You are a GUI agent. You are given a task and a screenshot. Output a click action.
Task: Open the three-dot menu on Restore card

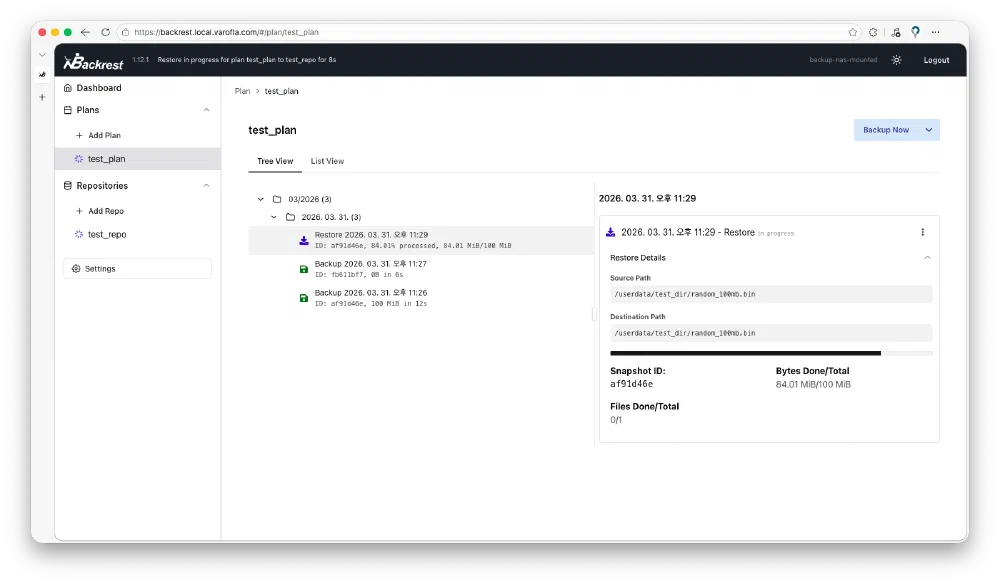pos(922,232)
